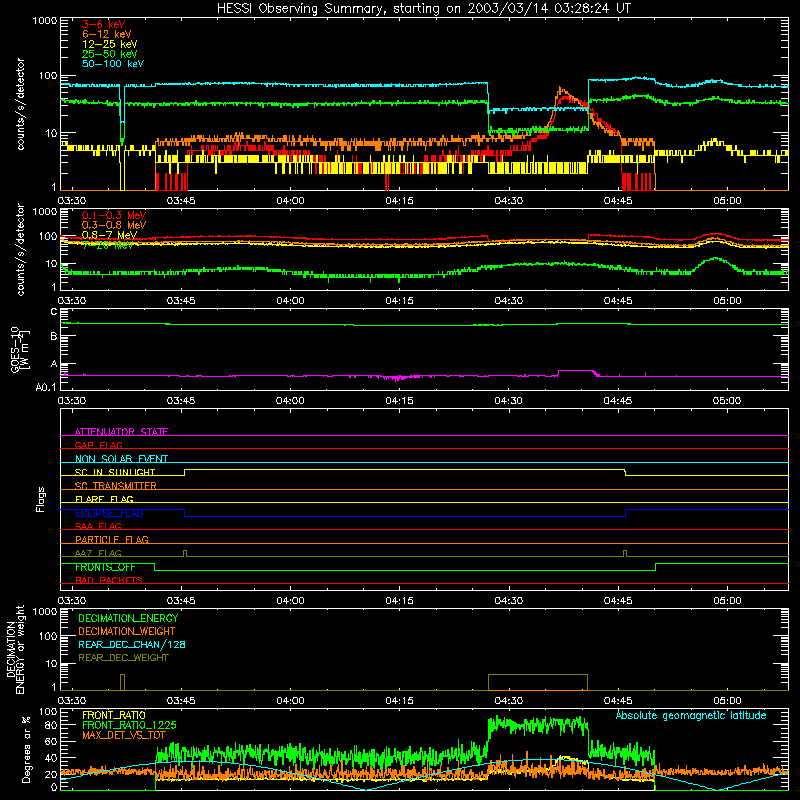
Task: Select the FRONT_RATIO_1225 legend label
Action: [x=129, y=725]
